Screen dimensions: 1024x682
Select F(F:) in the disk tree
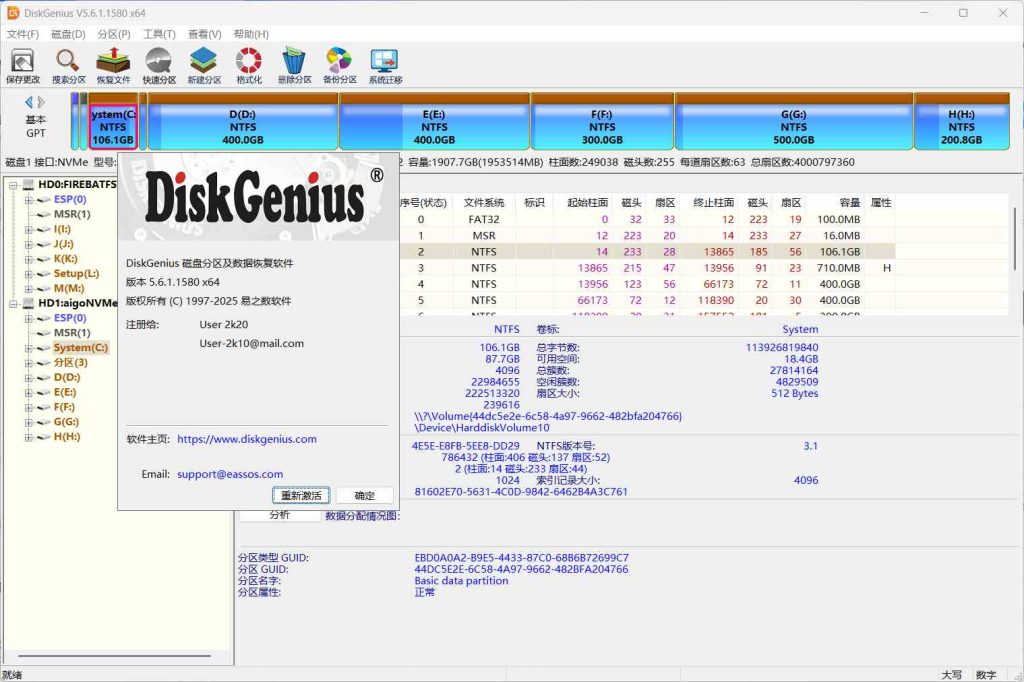point(65,408)
